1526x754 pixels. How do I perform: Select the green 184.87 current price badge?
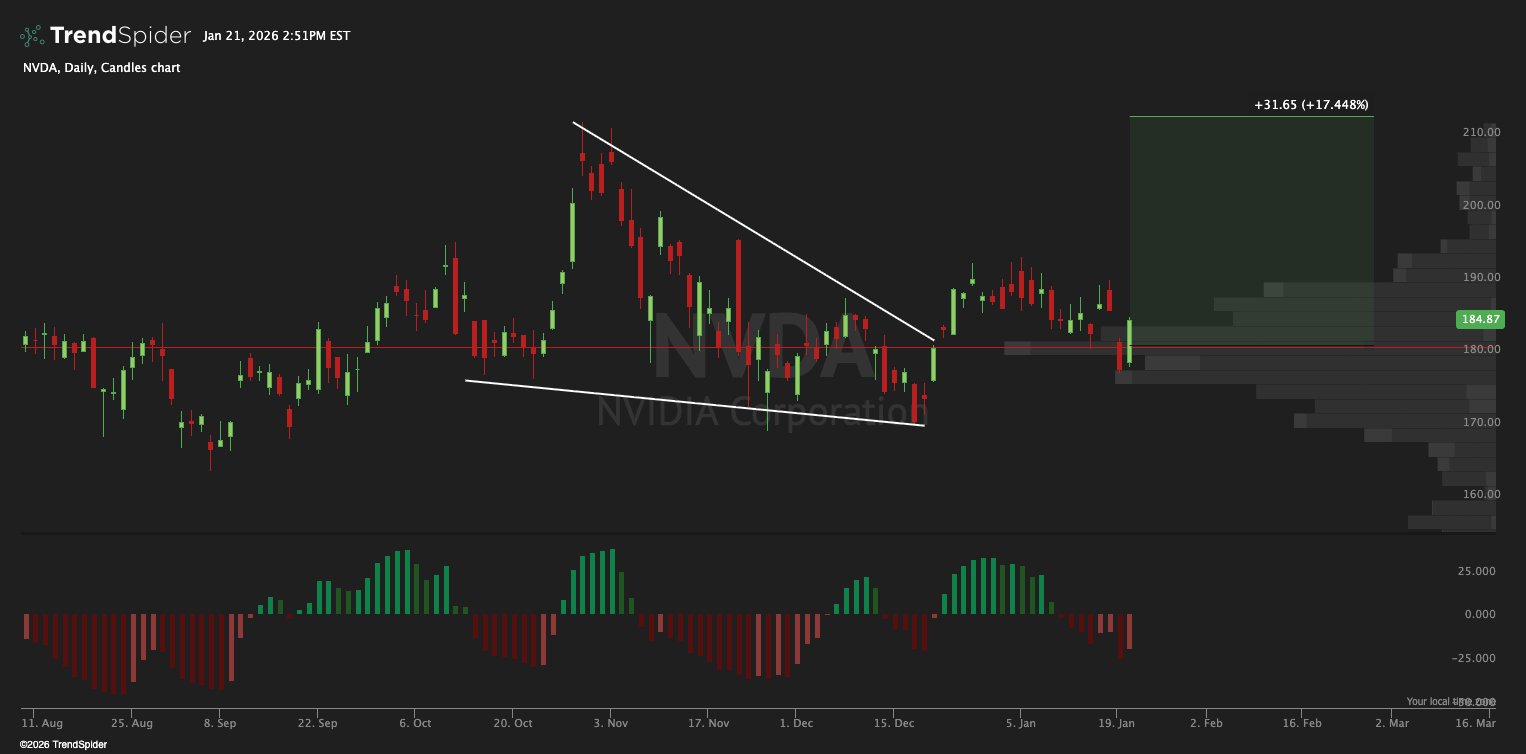(1480, 320)
